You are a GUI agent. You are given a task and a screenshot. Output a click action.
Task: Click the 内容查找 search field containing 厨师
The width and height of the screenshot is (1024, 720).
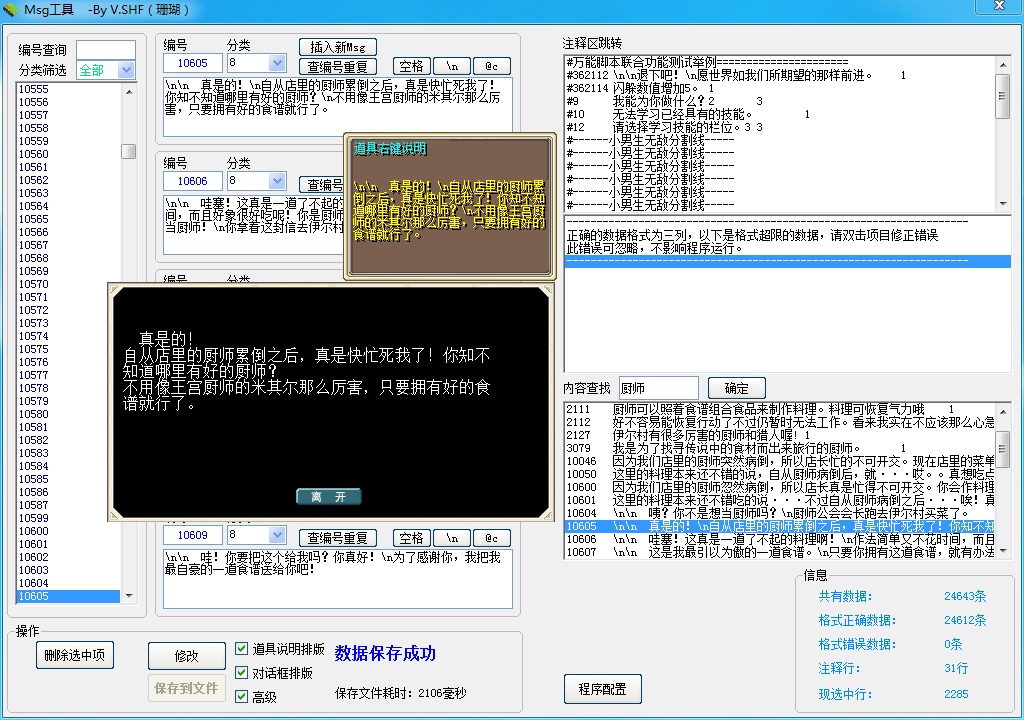click(657, 387)
